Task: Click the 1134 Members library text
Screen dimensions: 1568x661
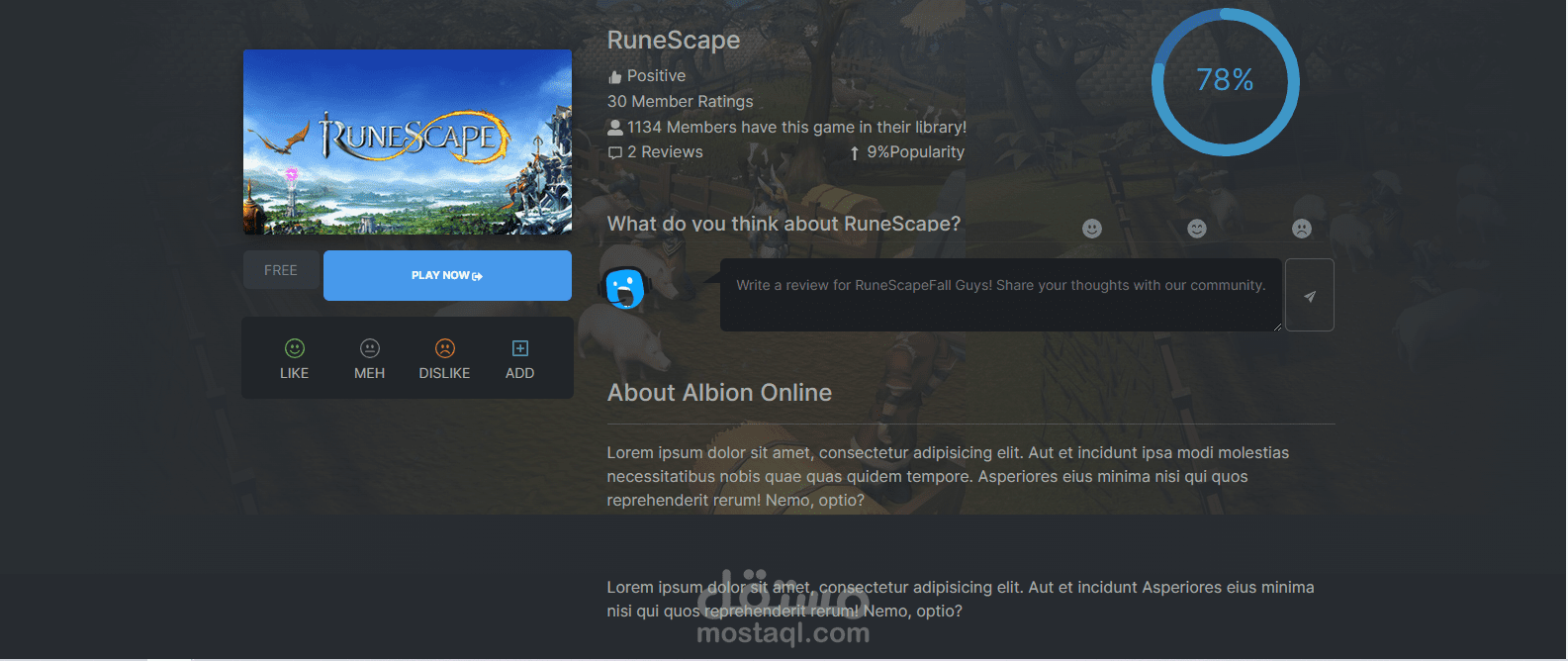Action: [796, 127]
